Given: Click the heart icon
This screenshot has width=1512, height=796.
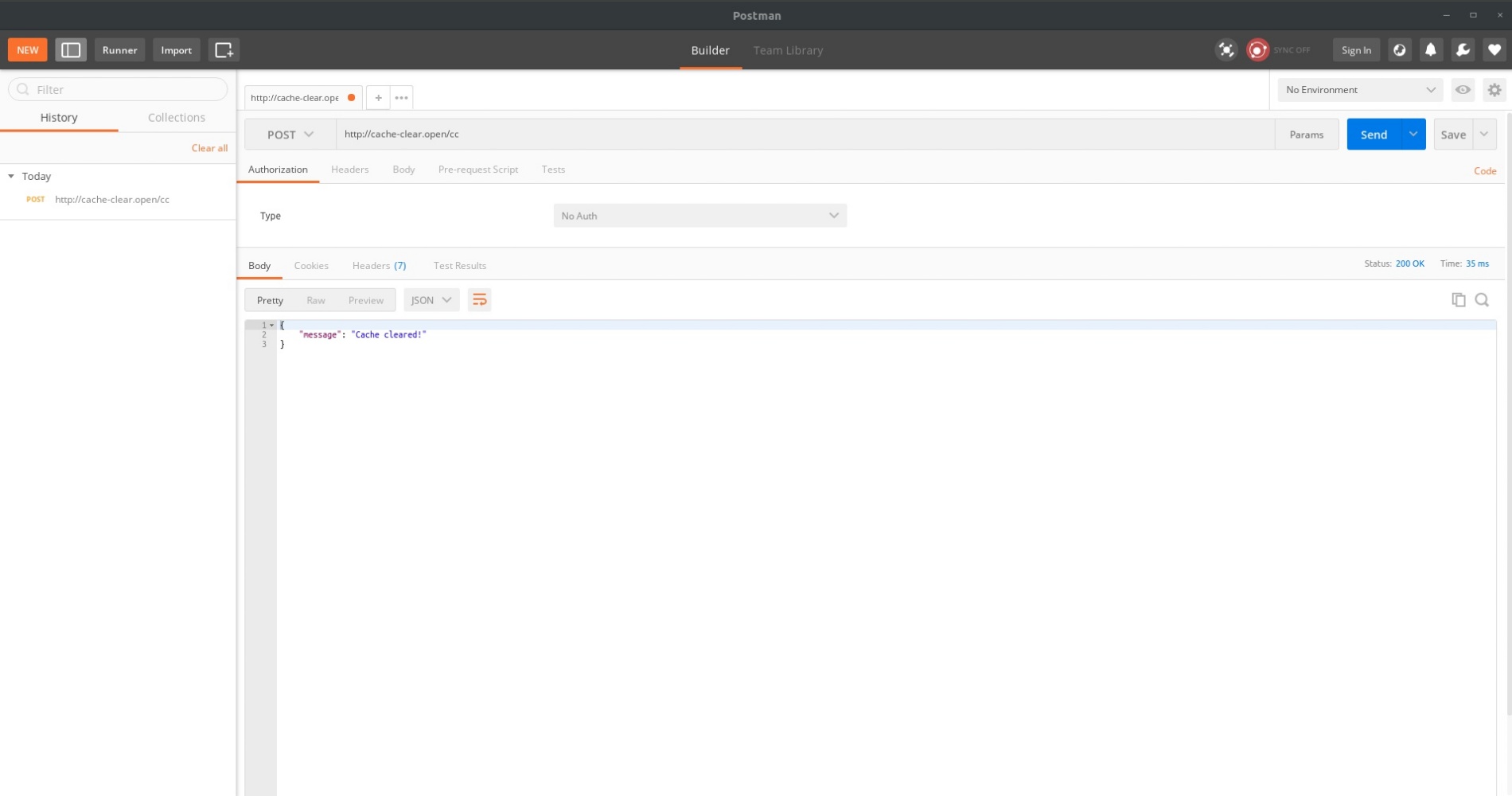Looking at the screenshot, I should [x=1494, y=49].
